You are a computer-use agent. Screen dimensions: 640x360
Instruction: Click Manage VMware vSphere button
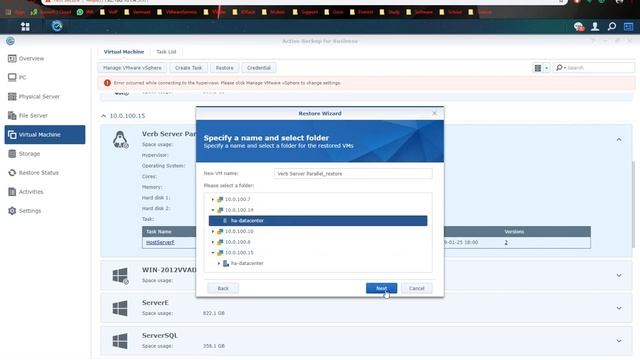pyautogui.click(x=132, y=68)
